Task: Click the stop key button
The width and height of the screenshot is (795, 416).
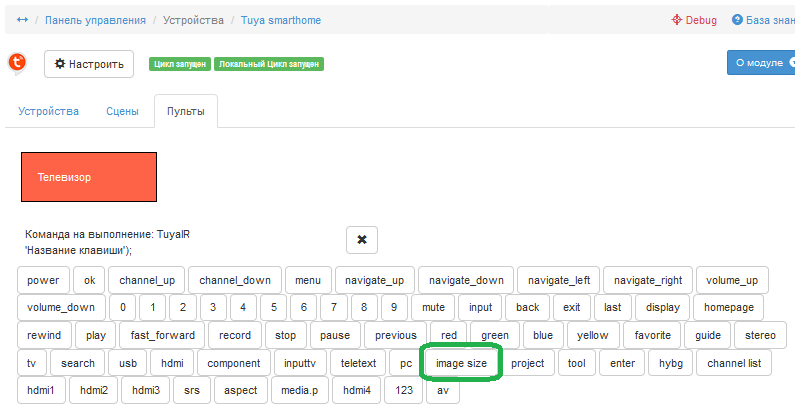Action: [x=285, y=335]
